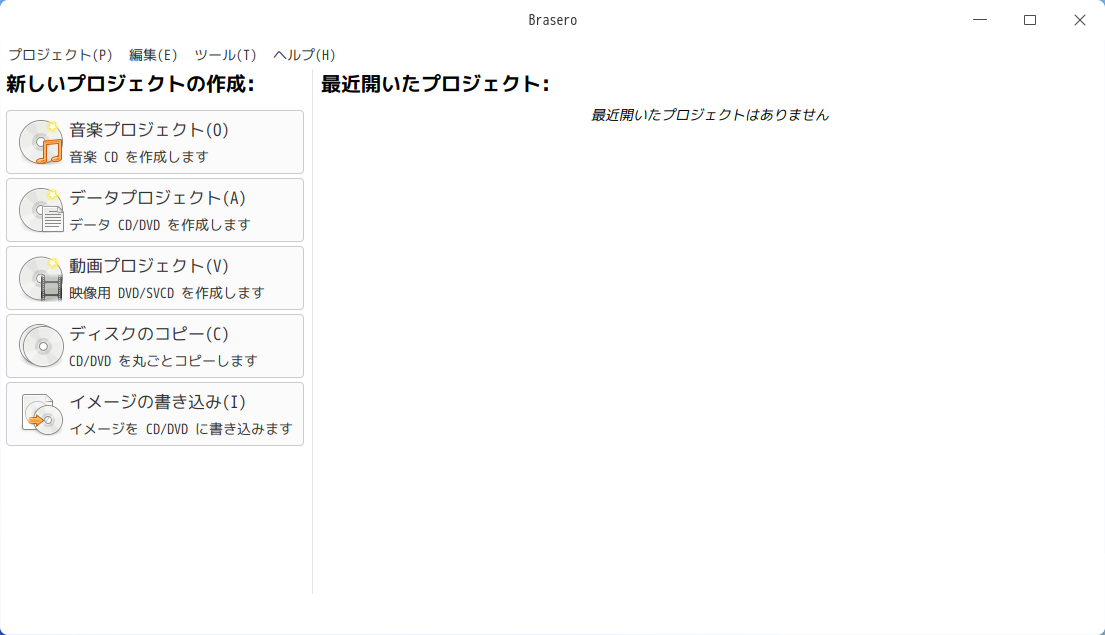Open the プロジェクト(P) menu

click(x=60, y=55)
